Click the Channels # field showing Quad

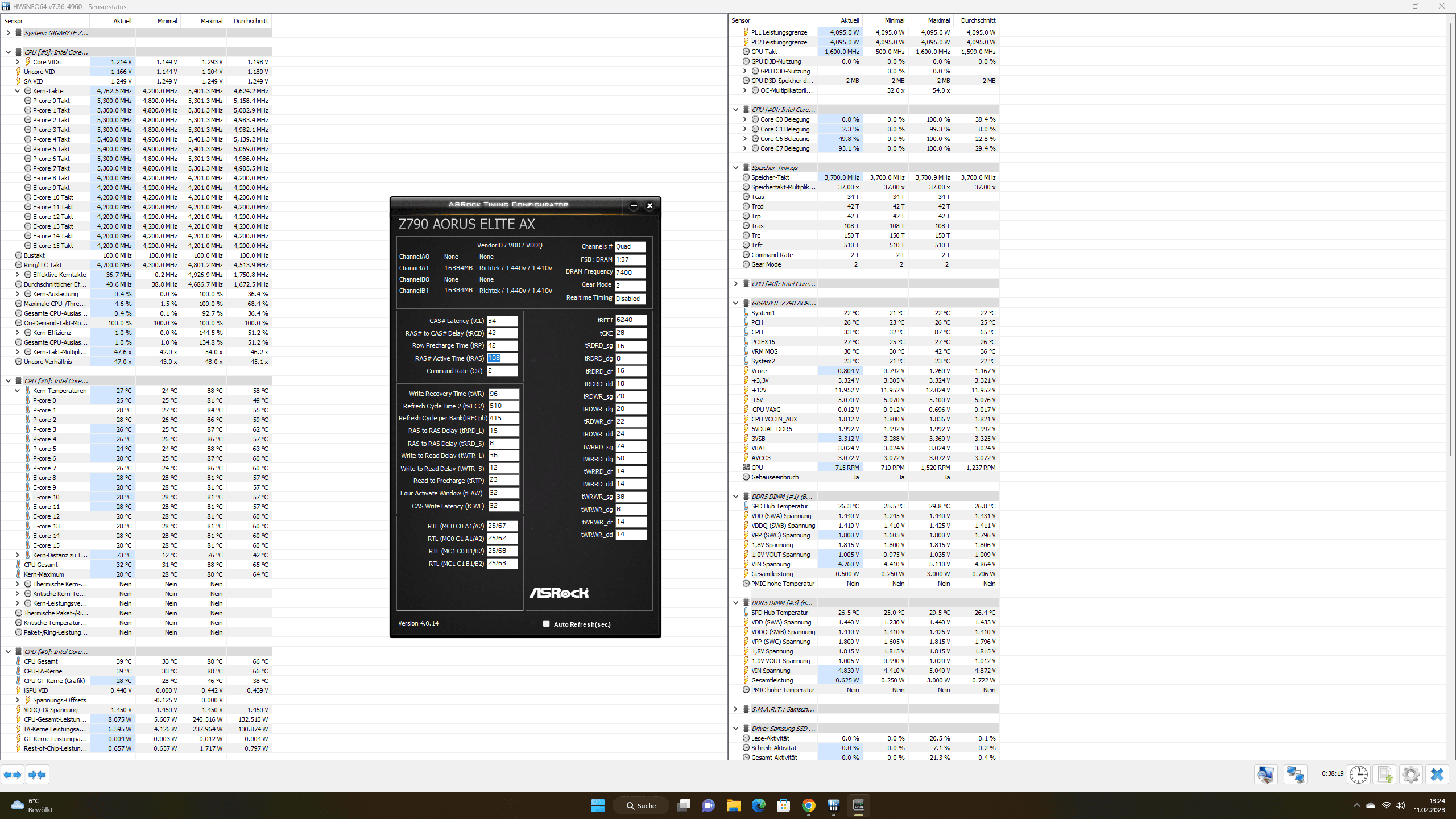[630, 246]
